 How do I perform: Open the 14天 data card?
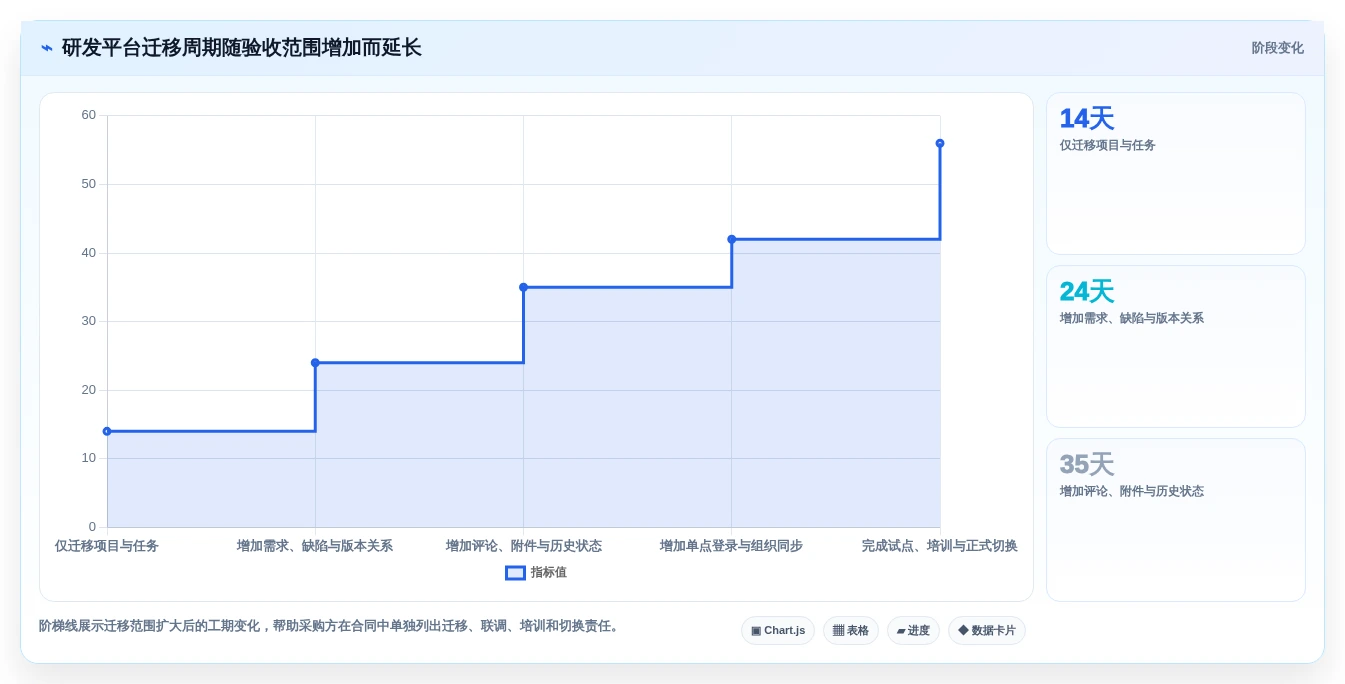(x=1176, y=174)
